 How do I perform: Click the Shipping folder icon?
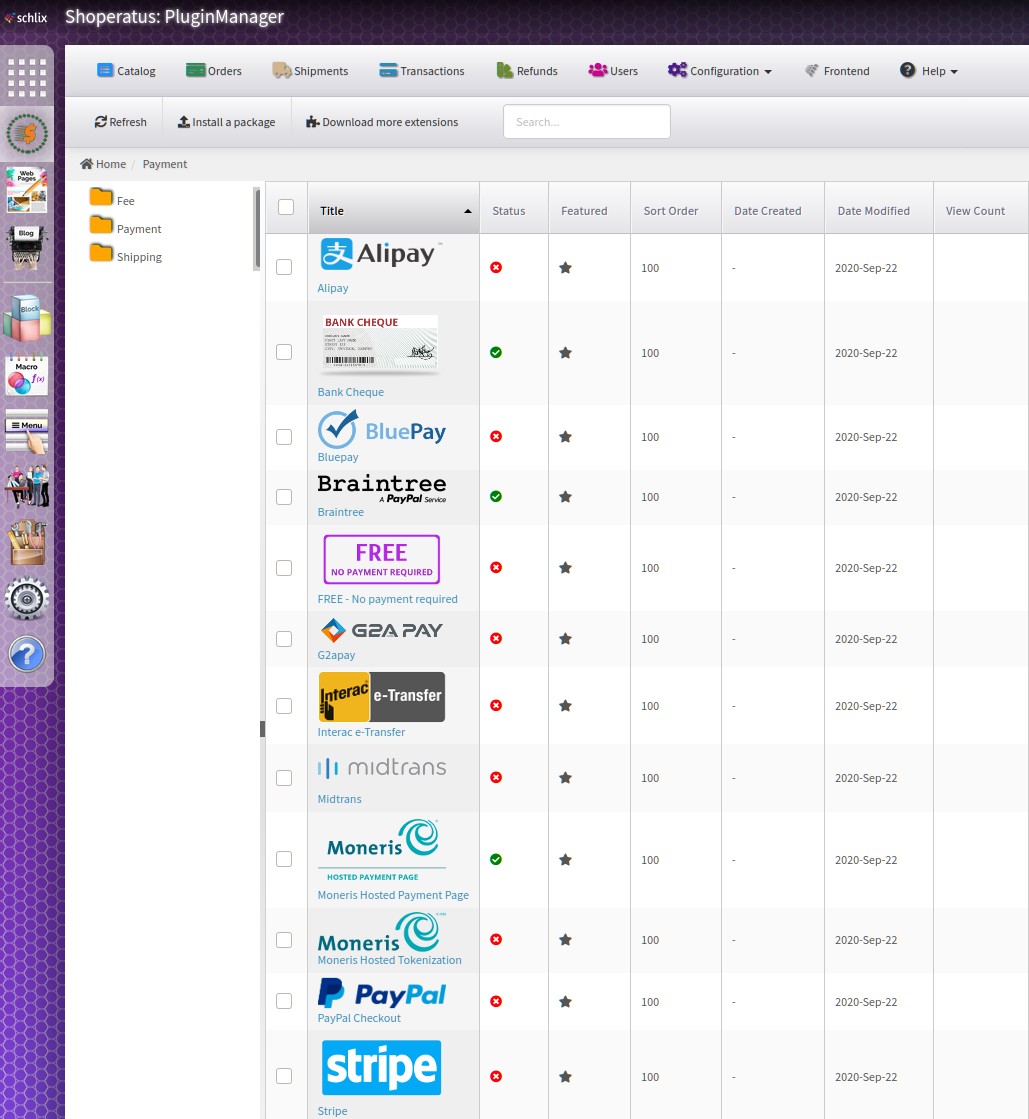[101, 253]
